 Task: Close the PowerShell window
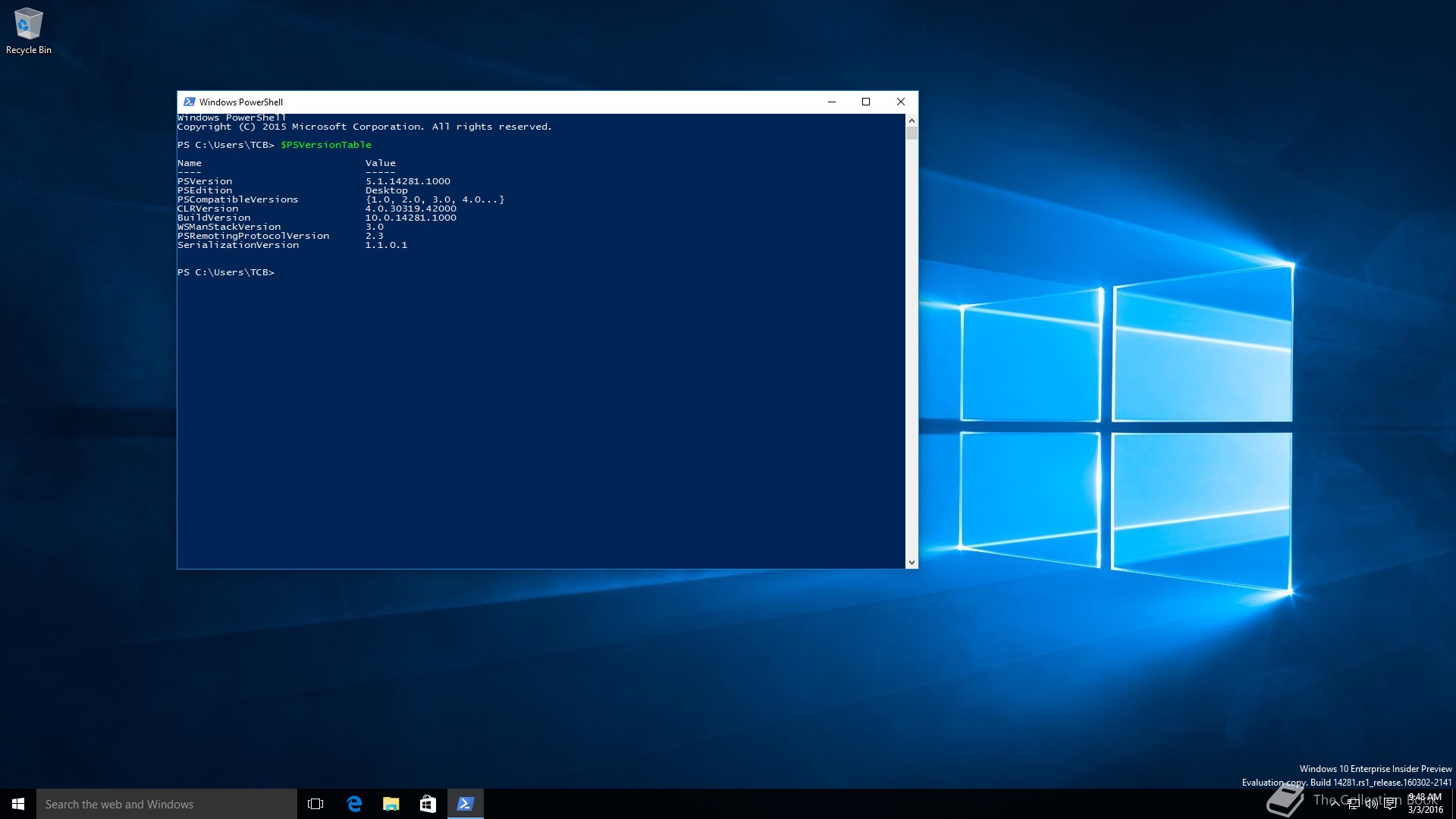pos(901,102)
